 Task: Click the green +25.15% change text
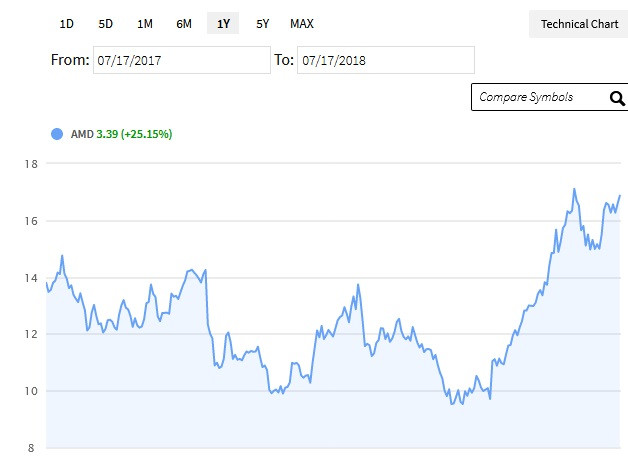point(147,134)
